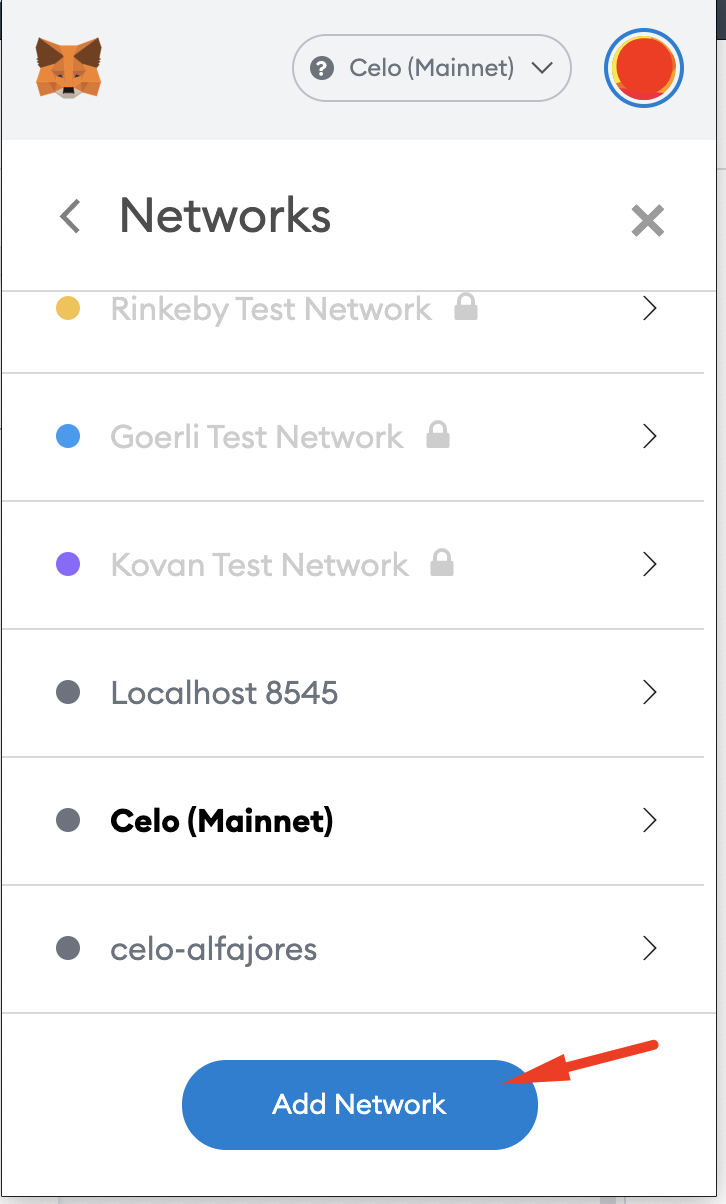Open celo-alfajores details chevron
This screenshot has height=1204, width=726.
pyautogui.click(x=650, y=948)
